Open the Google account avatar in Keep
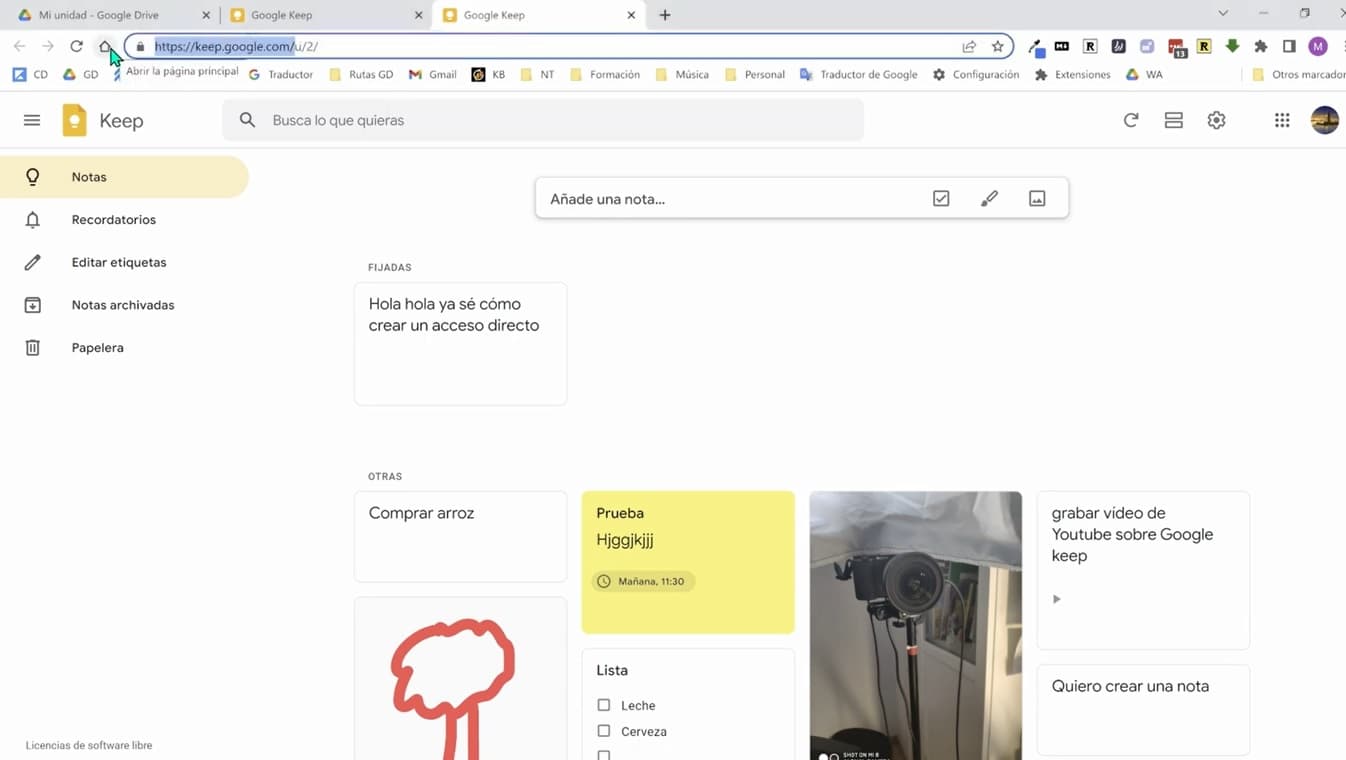 (x=1325, y=120)
